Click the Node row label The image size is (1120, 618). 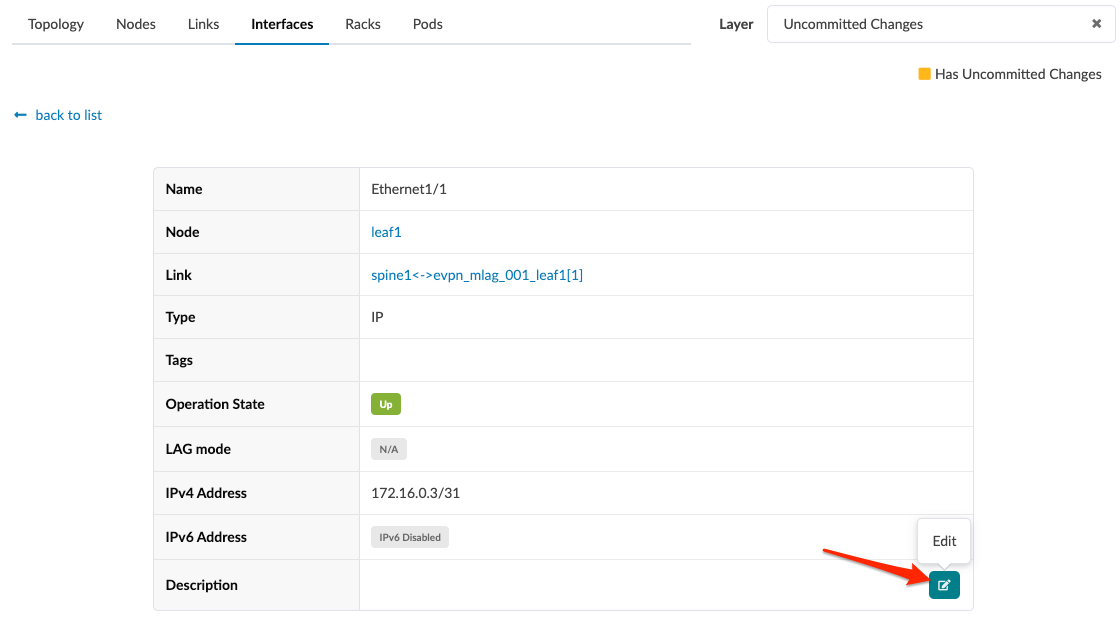click(x=183, y=232)
